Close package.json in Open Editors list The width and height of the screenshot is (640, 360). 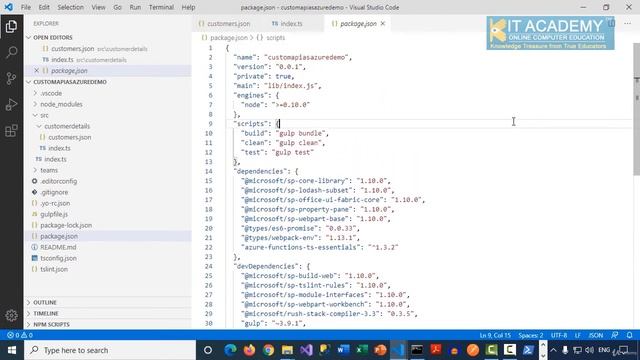click(x=36, y=71)
